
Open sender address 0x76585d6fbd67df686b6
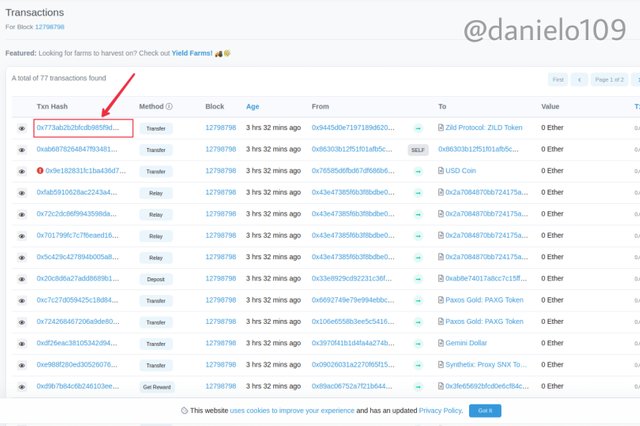coord(353,171)
